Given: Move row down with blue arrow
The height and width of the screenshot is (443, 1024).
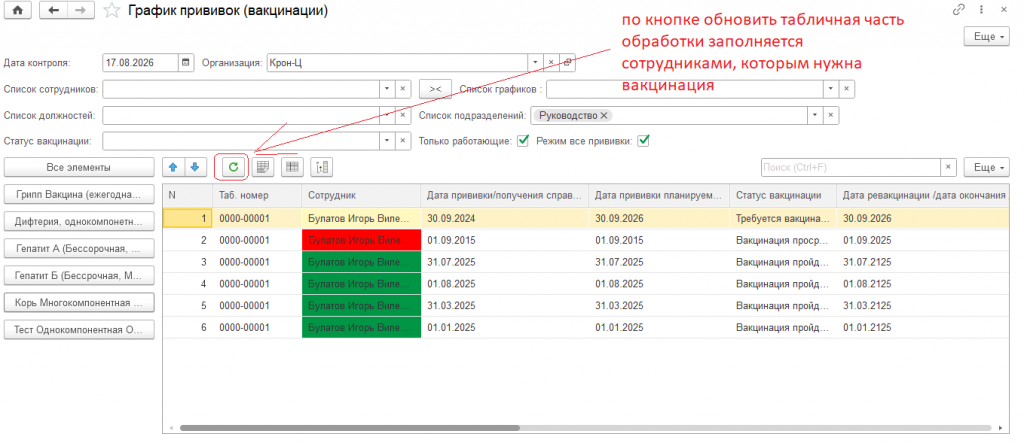Looking at the screenshot, I should (194, 167).
